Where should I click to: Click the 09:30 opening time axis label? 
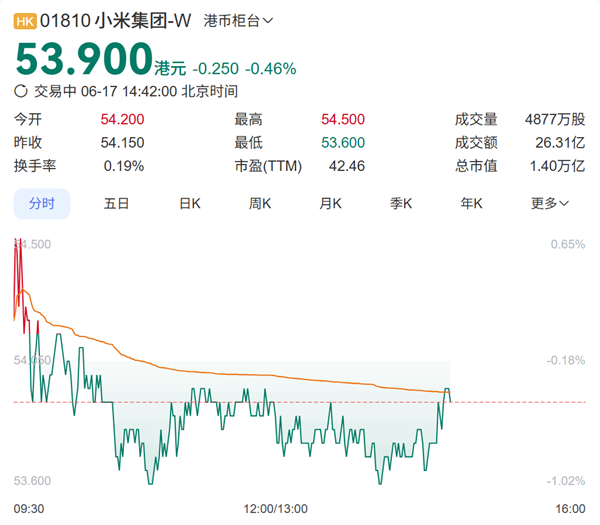30,508
